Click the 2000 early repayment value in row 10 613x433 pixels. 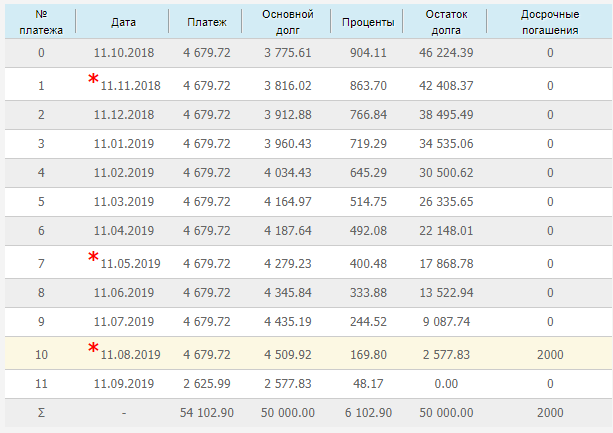549,354
